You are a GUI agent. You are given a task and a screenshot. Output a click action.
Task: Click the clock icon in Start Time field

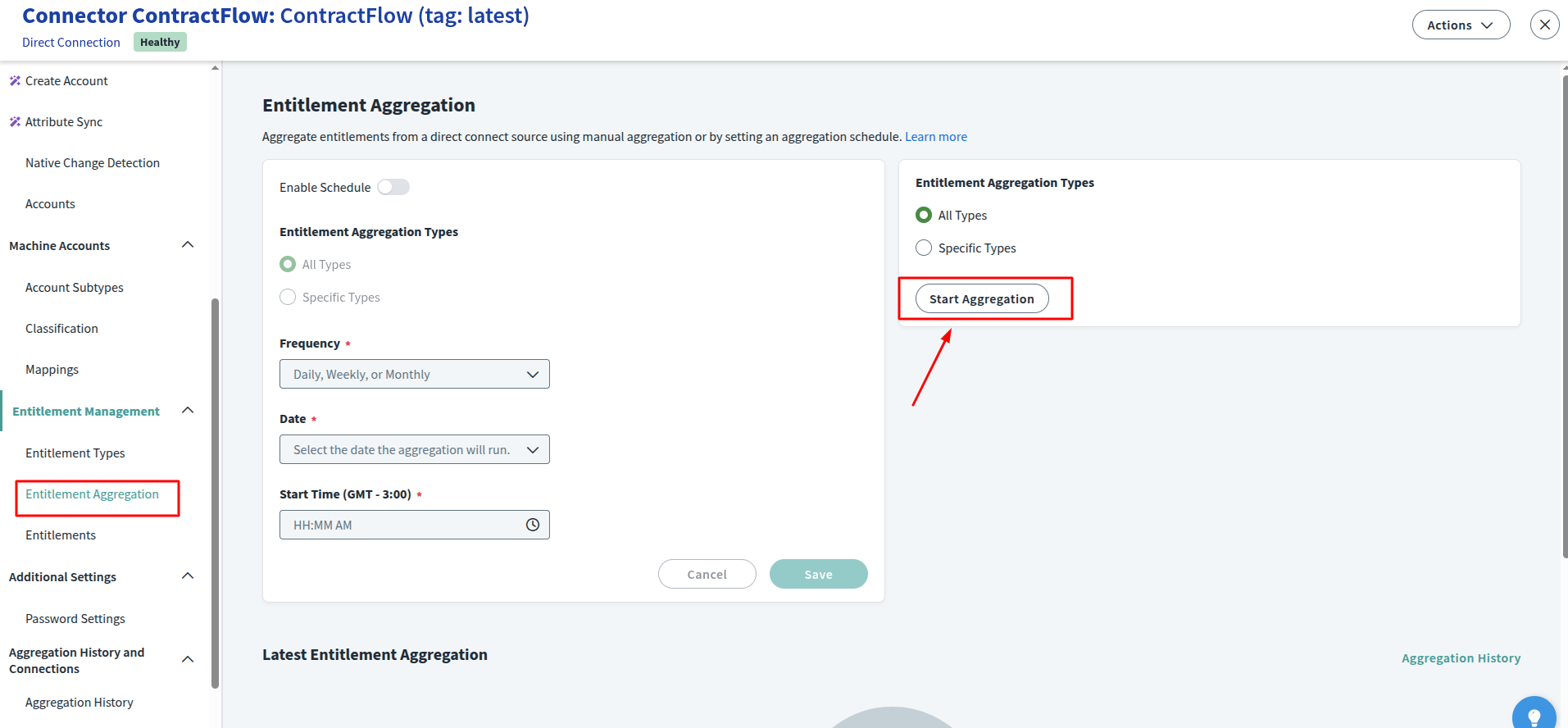(x=533, y=525)
